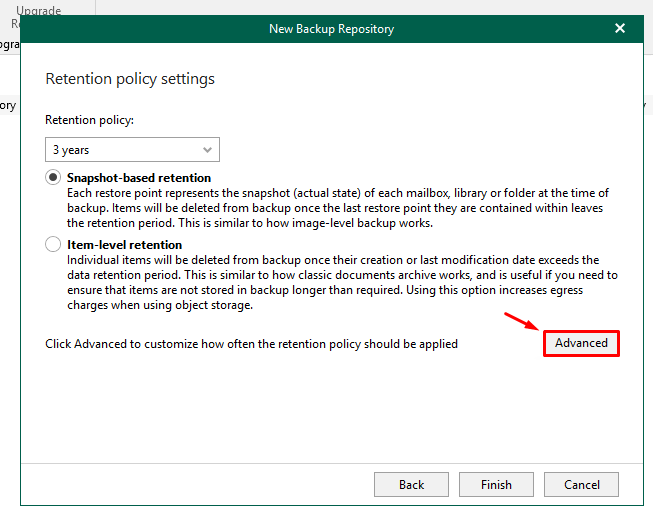
Task: Click the Retention policy settings heading
Action: (130, 78)
